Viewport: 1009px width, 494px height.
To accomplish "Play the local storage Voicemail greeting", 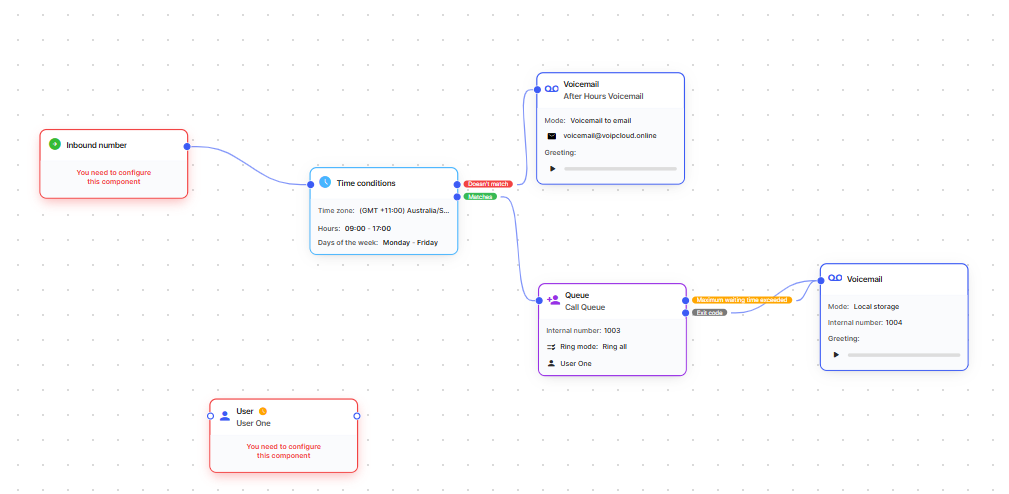I will (836, 354).
